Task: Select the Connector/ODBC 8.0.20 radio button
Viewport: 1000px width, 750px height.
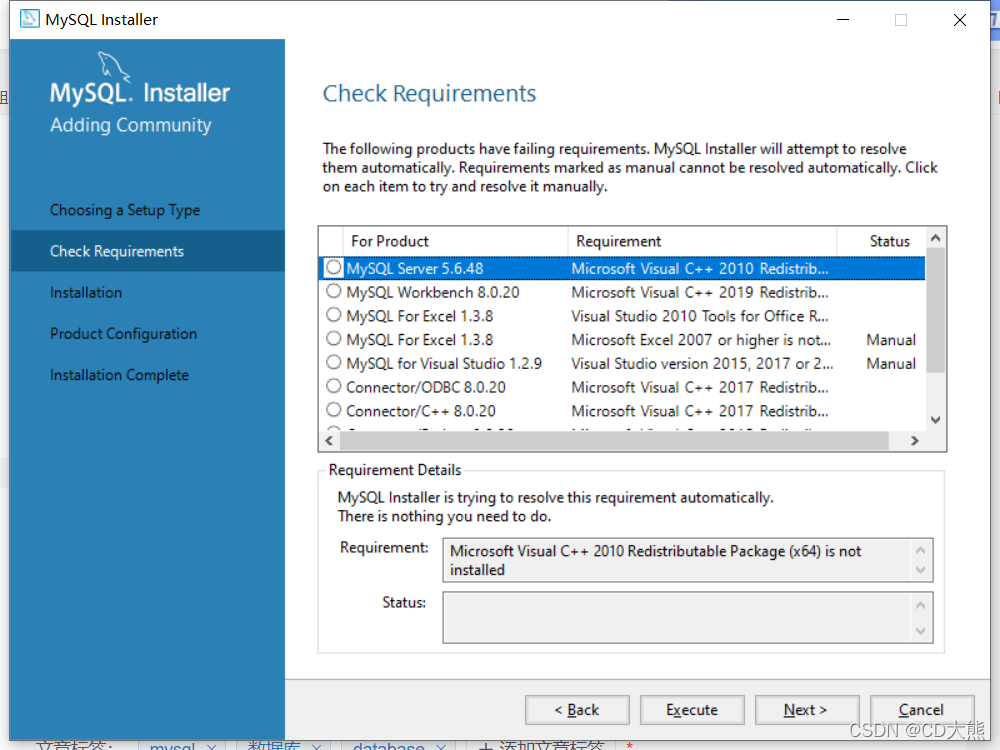Action: coord(334,386)
